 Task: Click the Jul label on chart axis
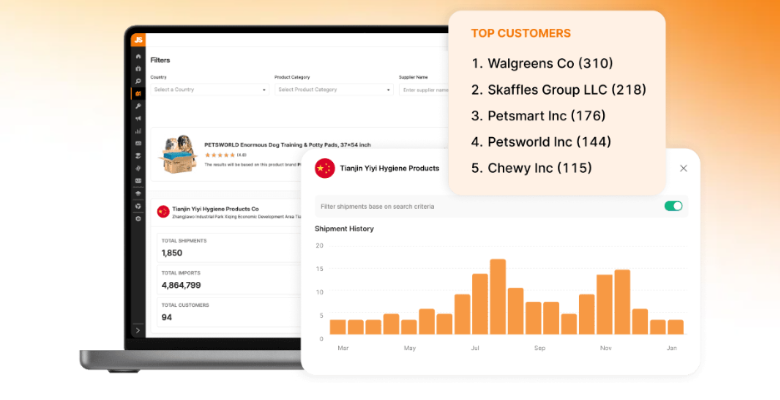click(475, 348)
